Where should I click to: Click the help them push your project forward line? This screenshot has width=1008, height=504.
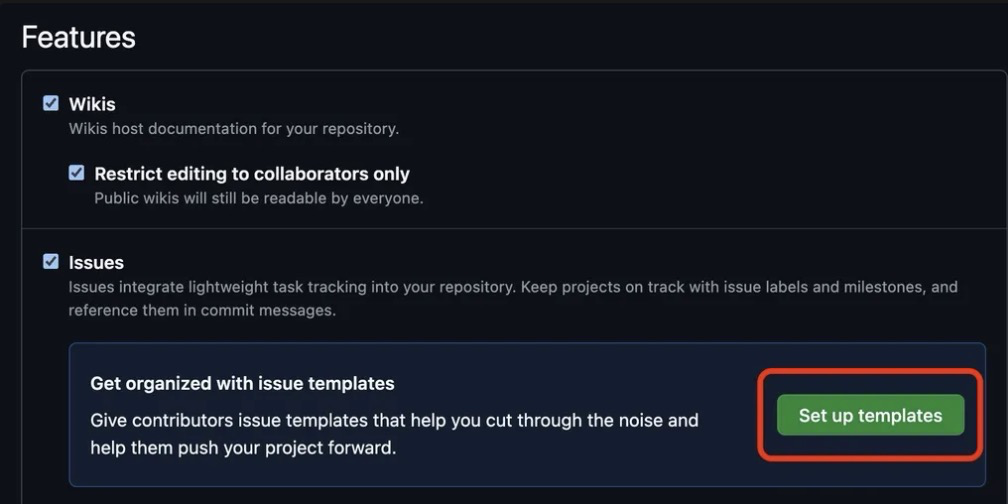[243, 448]
